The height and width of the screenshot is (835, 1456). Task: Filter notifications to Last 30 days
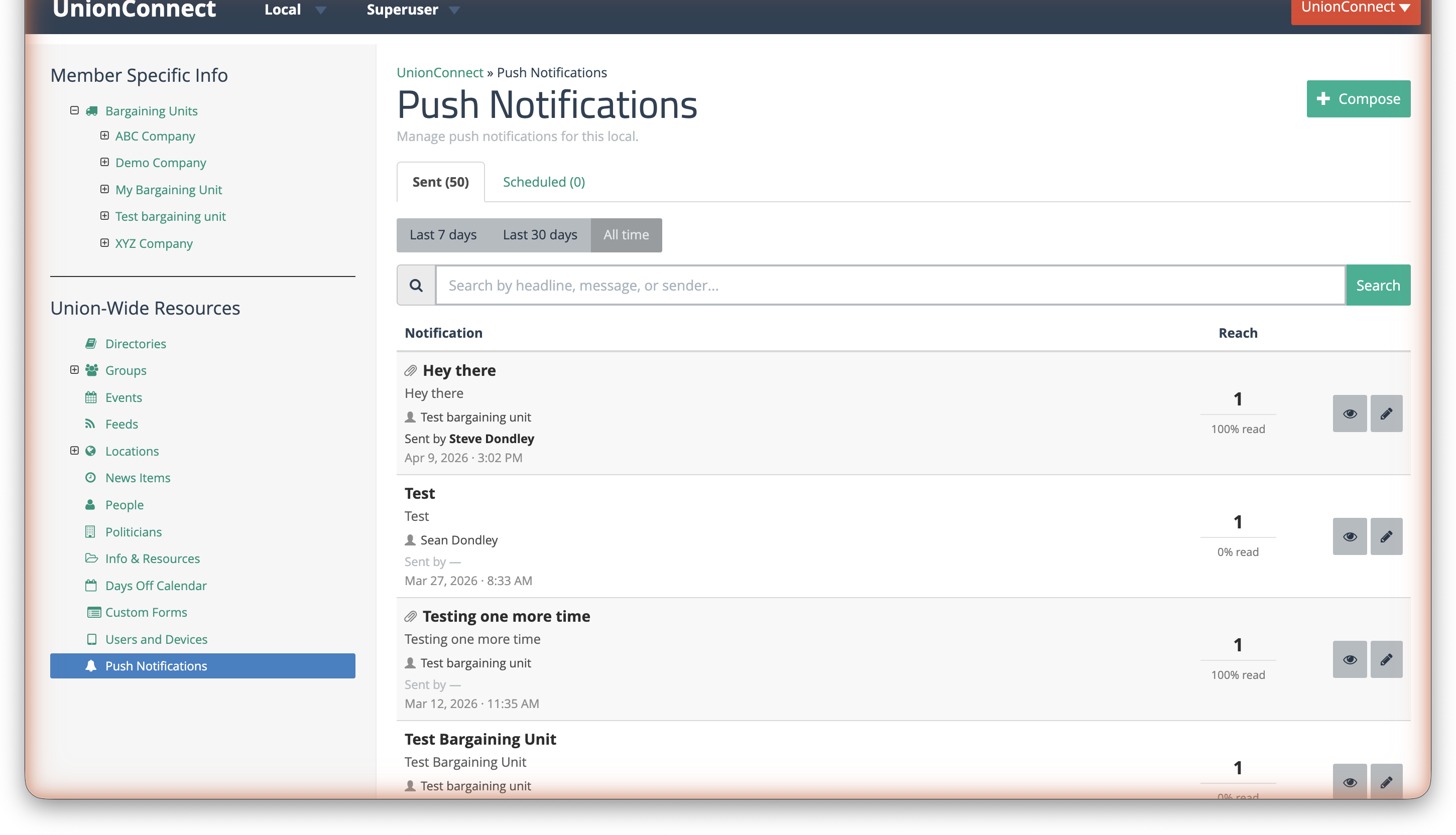(x=540, y=235)
